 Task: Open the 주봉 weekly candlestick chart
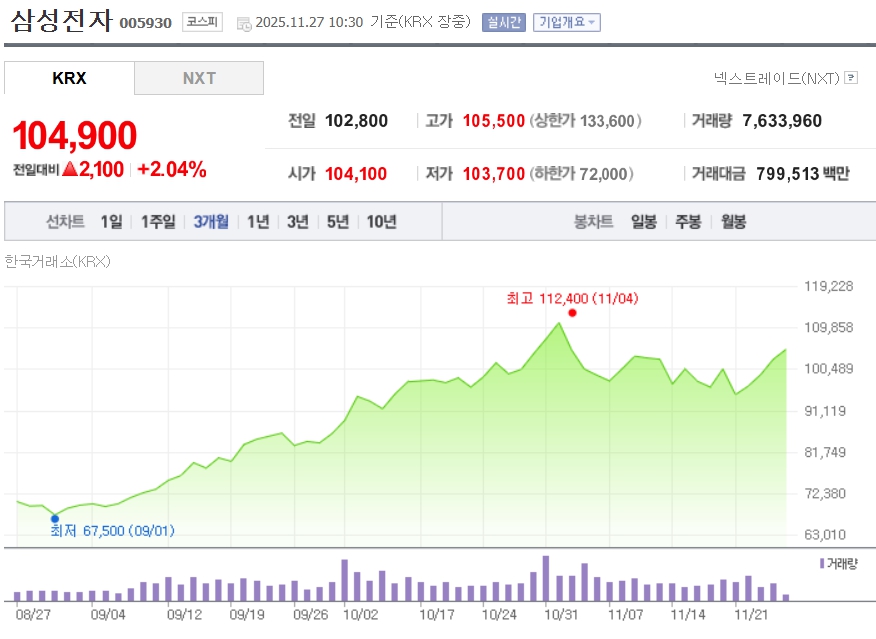pyautogui.click(x=688, y=222)
